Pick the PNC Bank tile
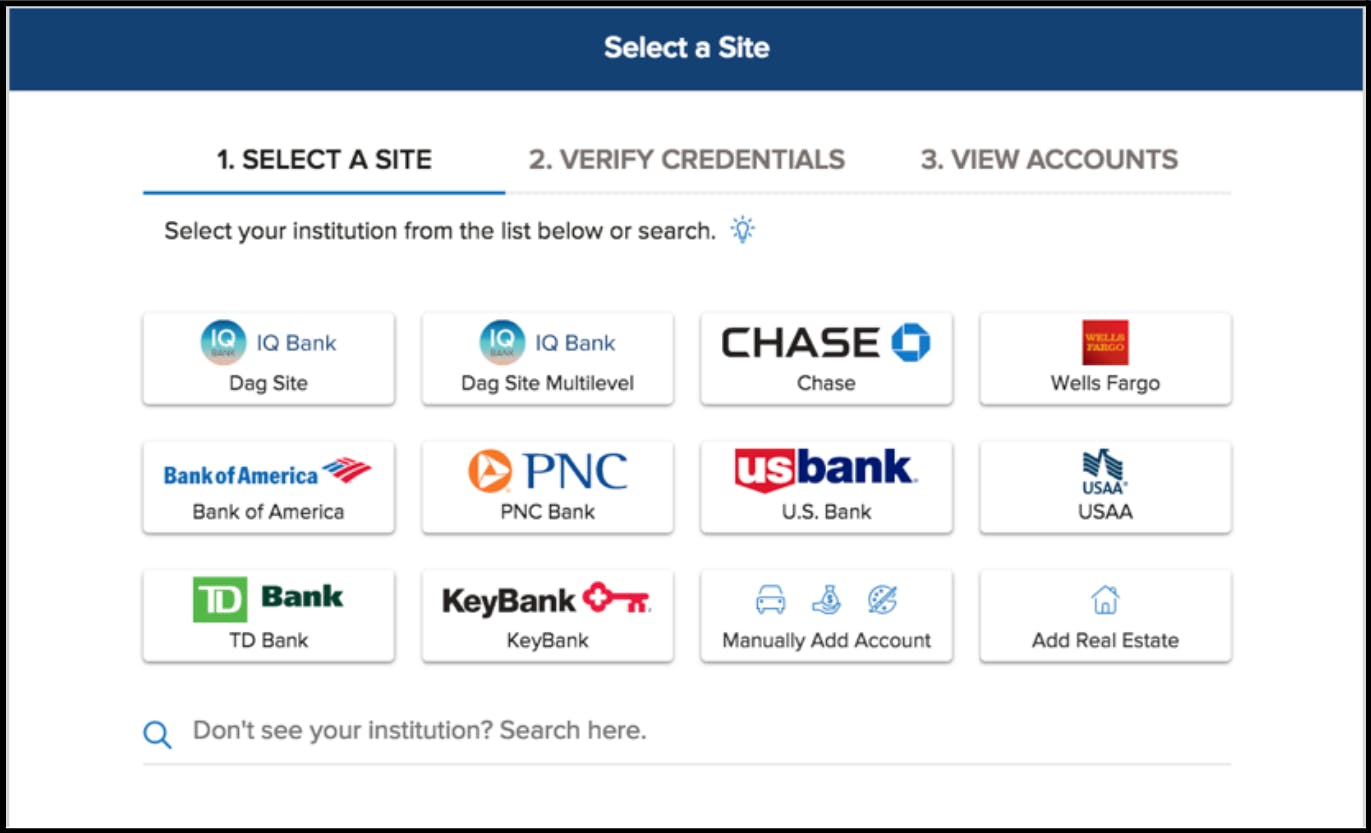The width and height of the screenshot is (1371, 833). [x=547, y=488]
